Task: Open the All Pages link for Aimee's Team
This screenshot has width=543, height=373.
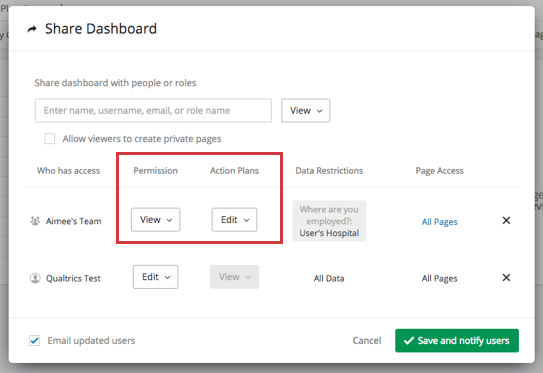Action: [439, 222]
